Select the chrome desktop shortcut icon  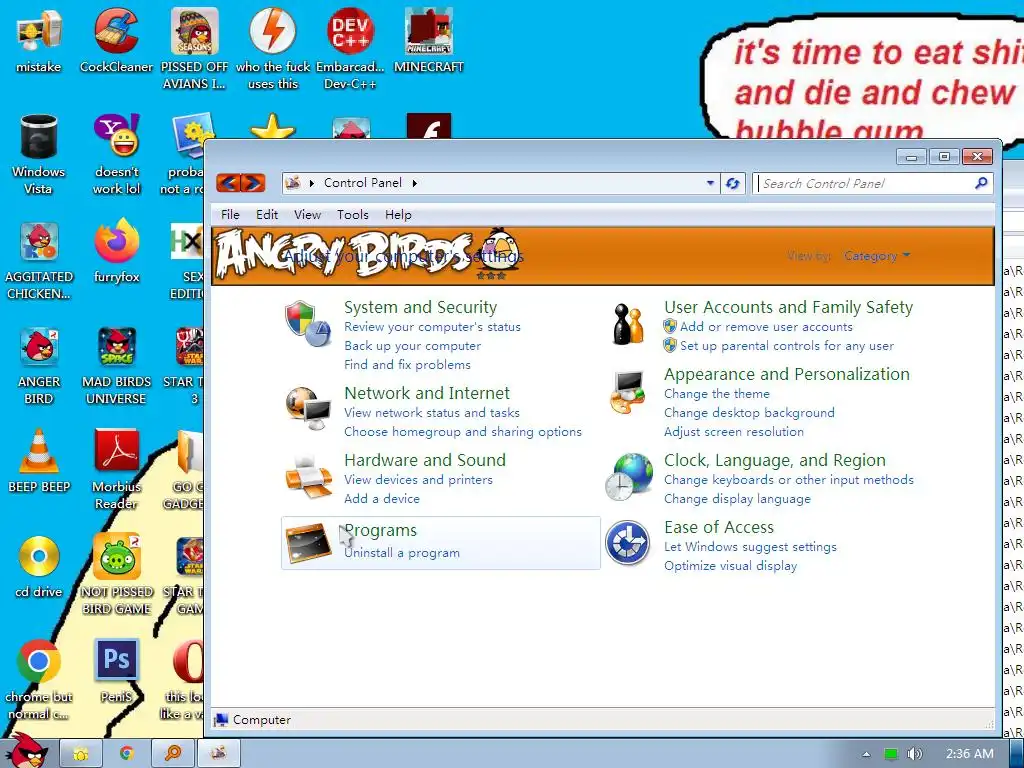tap(39, 661)
